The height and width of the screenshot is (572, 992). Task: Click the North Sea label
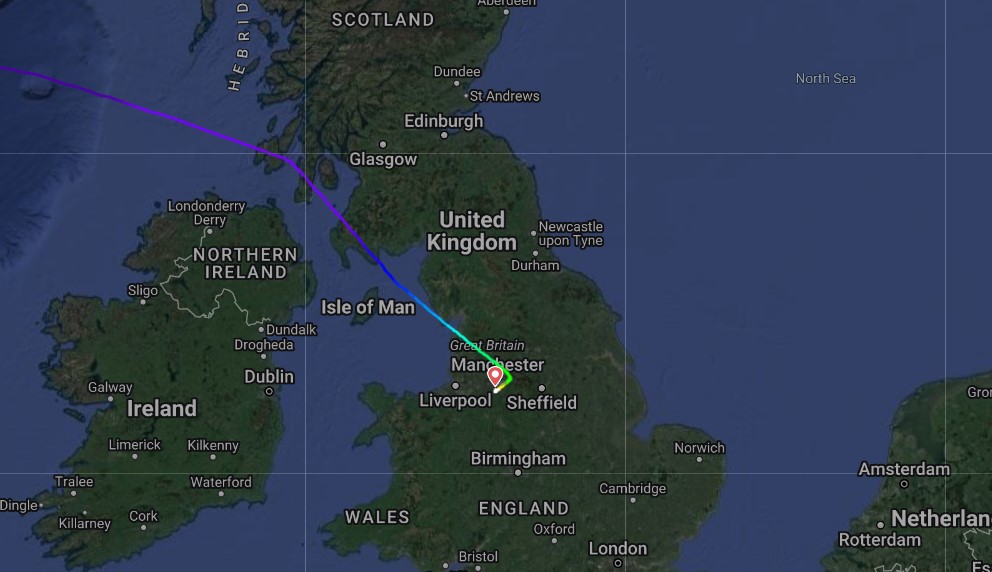click(826, 78)
